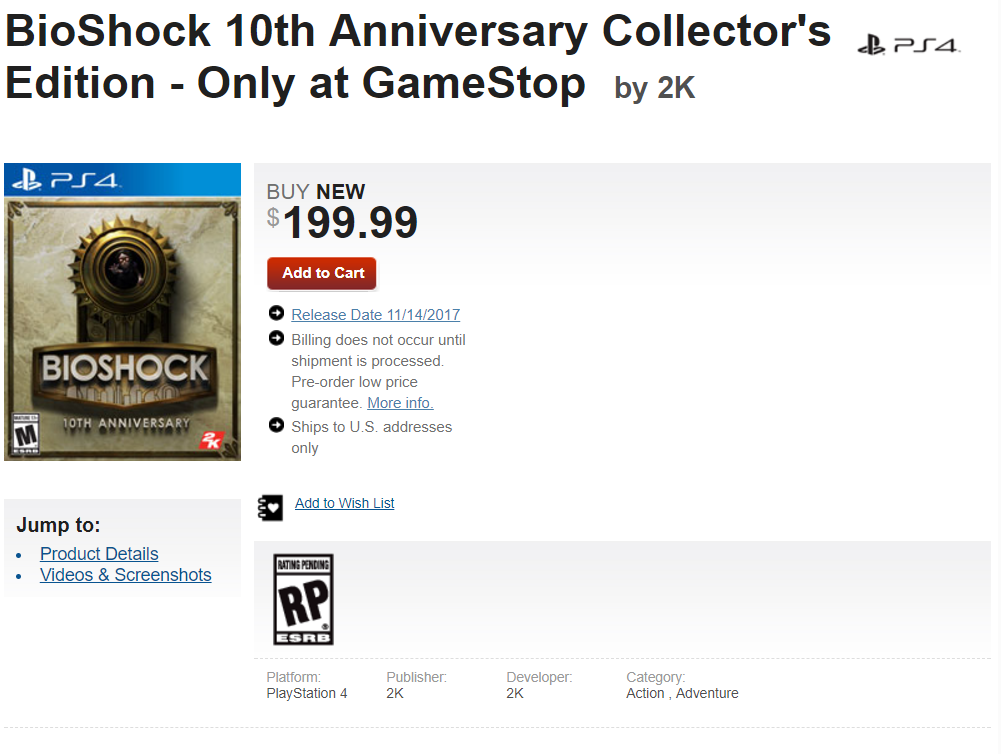Click the ESRB Rating Pending badge

[x=303, y=599]
